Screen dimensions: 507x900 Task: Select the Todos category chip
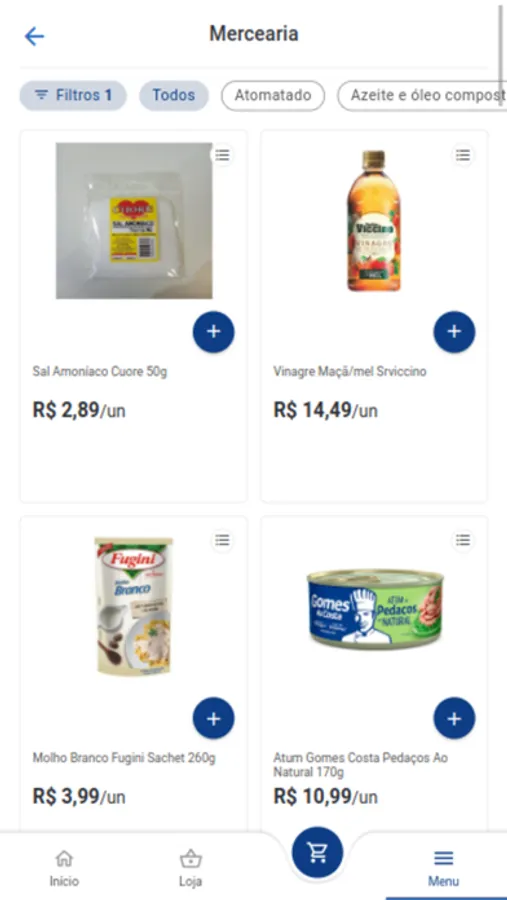tap(174, 95)
